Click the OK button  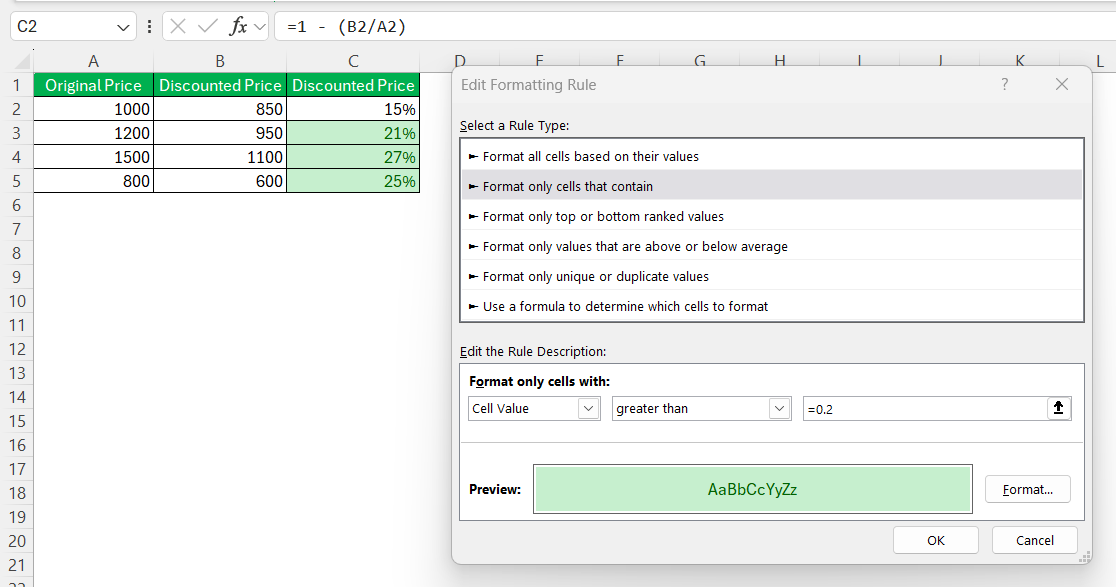click(935, 540)
